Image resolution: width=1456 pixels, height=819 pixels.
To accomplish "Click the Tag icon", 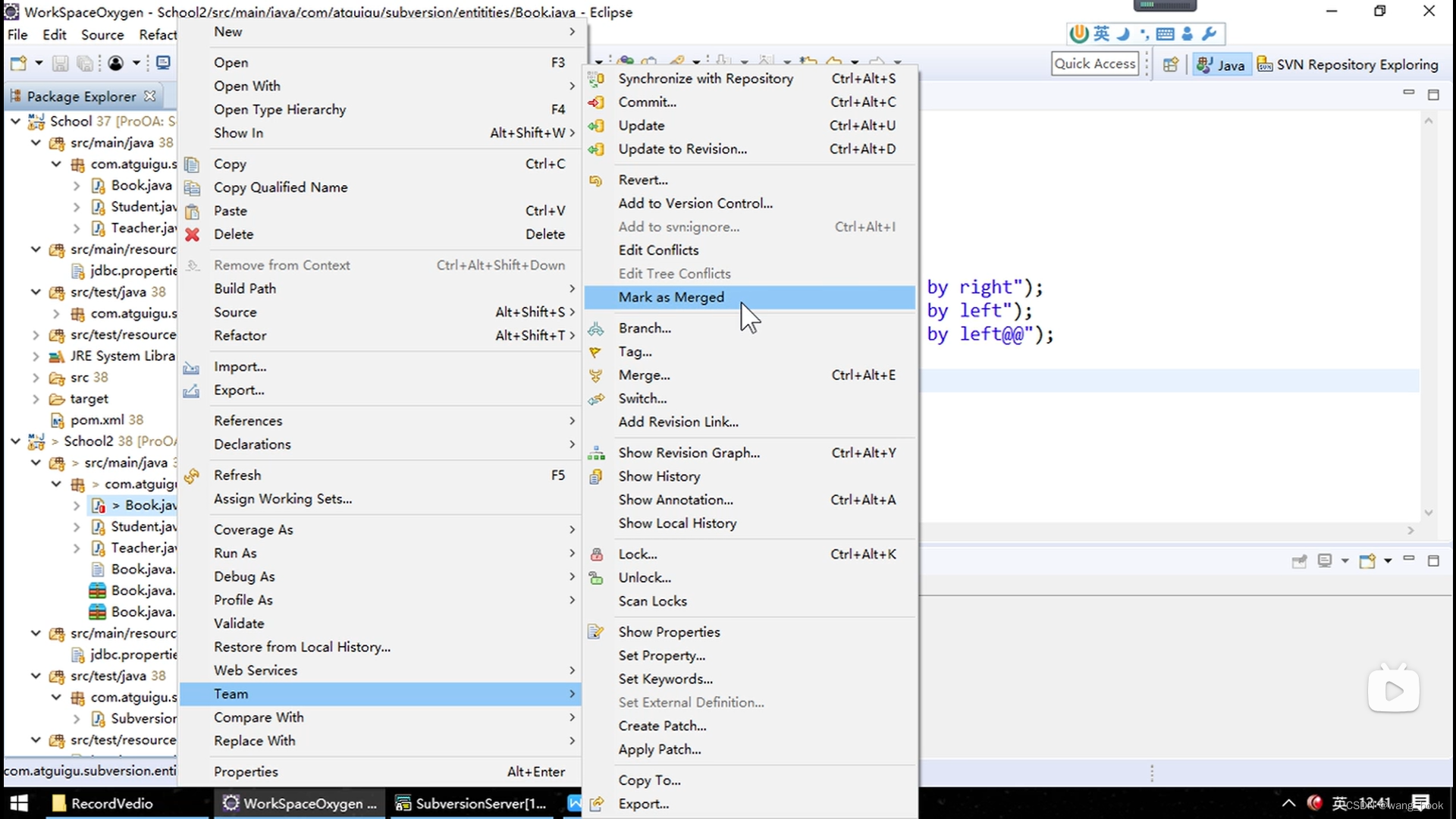I will pos(596,351).
